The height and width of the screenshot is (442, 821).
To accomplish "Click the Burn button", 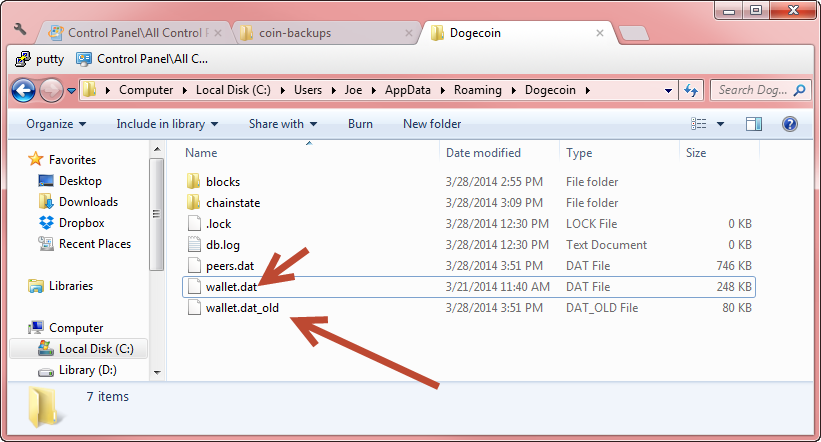I will click(x=360, y=124).
